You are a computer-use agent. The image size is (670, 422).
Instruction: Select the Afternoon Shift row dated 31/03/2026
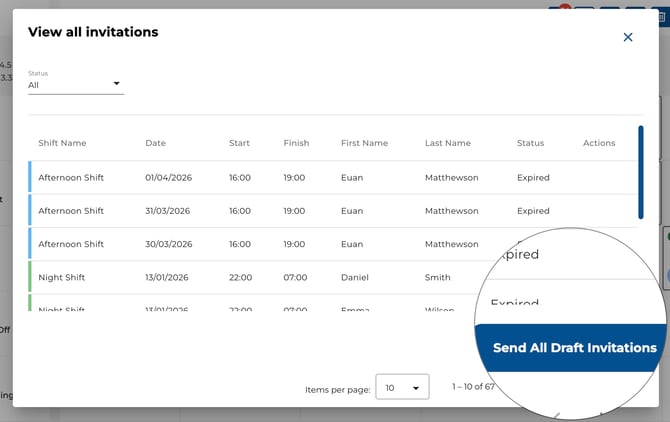tap(300, 211)
